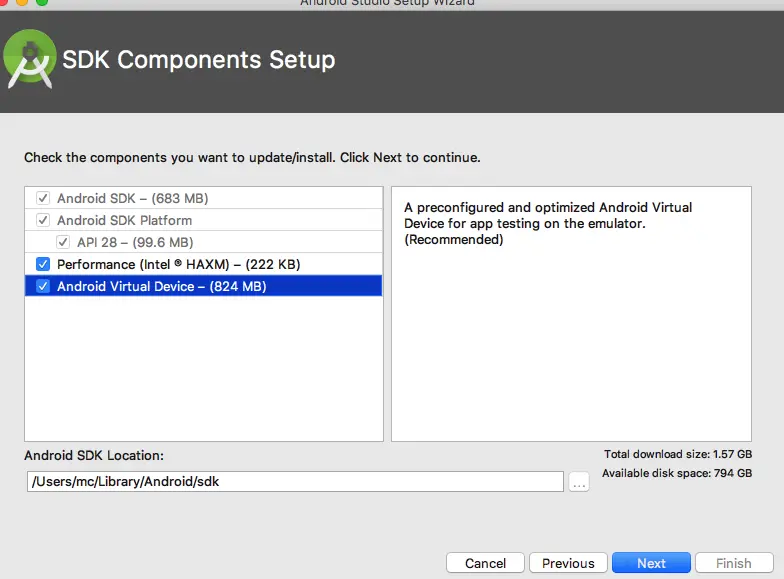This screenshot has height=579, width=784.
Task: Uncheck Performance (Intel HAXM) checkbox
Action: pyautogui.click(x=43, y=264)
